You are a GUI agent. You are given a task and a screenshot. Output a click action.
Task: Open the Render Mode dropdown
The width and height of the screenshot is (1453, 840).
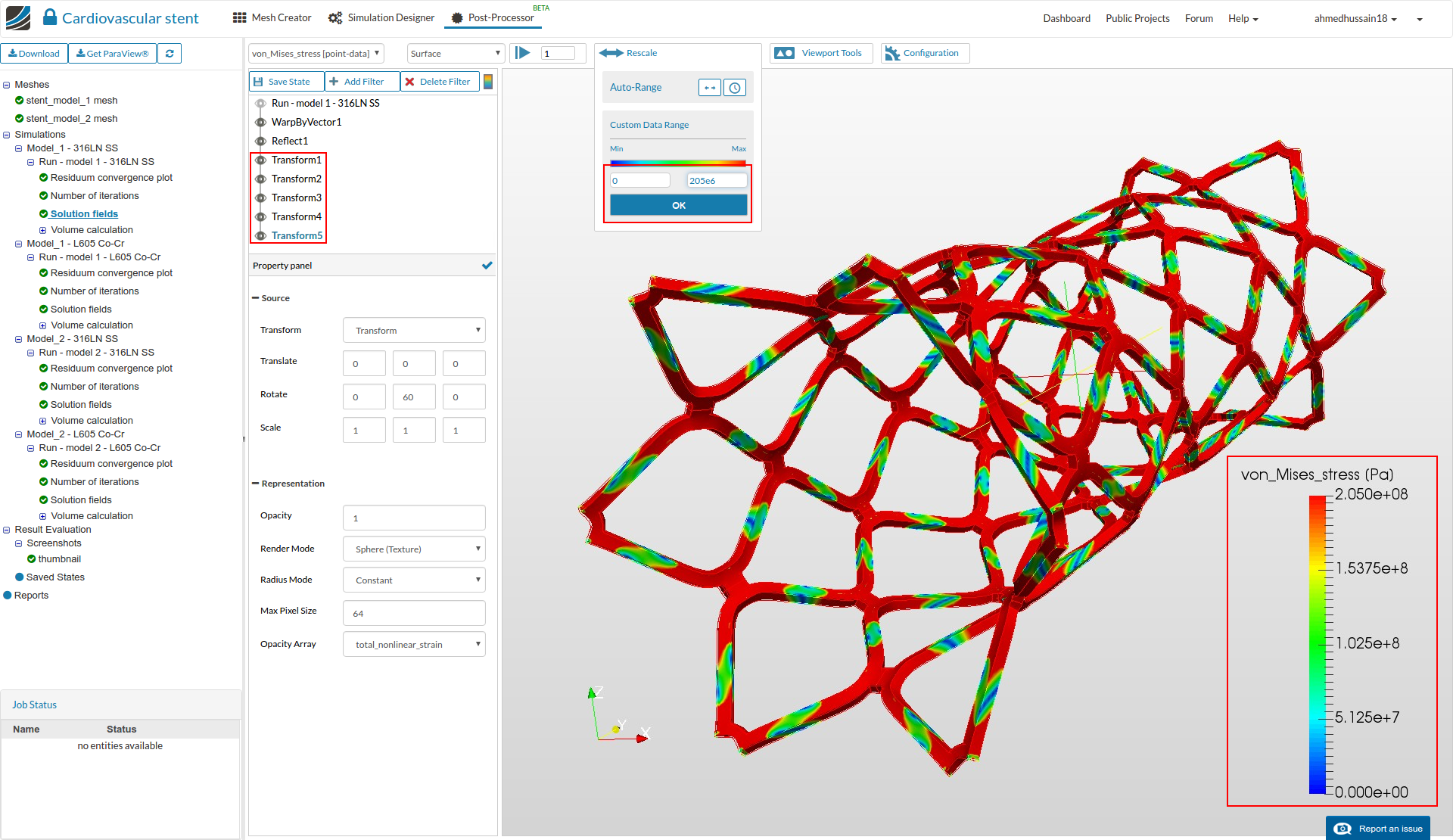click(x=414, y=549)
